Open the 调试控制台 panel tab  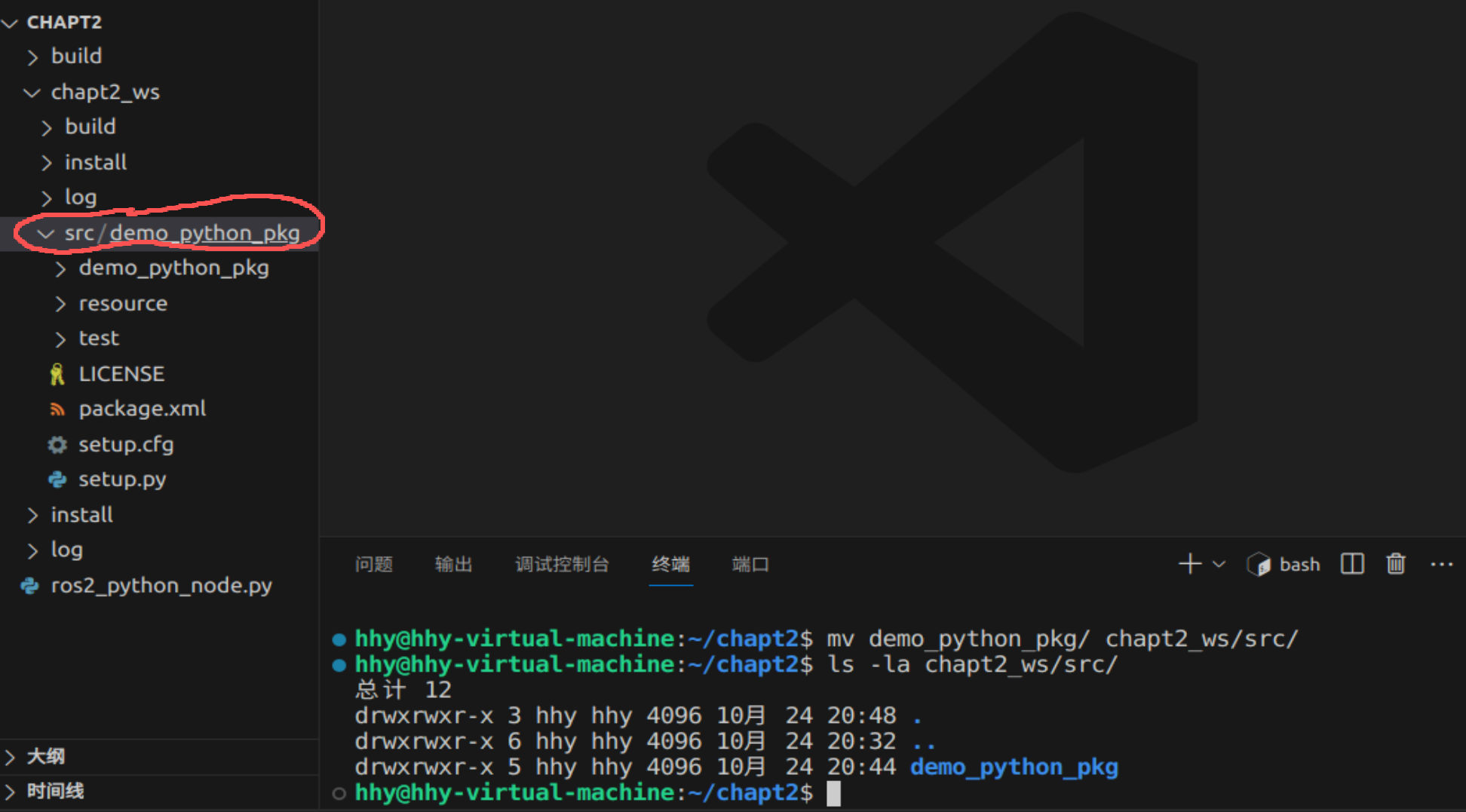coord(562,564)
